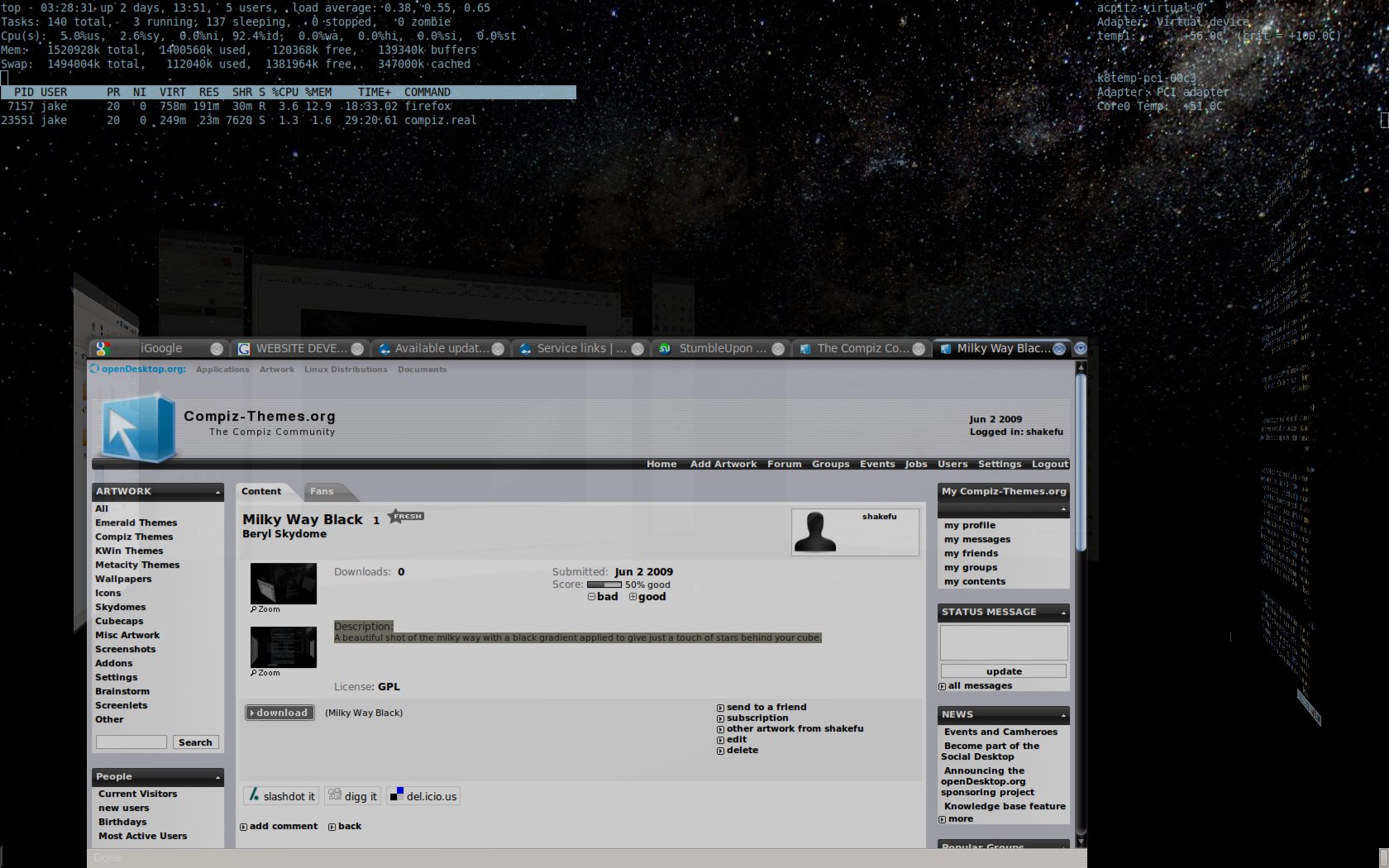Open Add Artwork in site menu
1389x868 pixels.
(723, 465)
